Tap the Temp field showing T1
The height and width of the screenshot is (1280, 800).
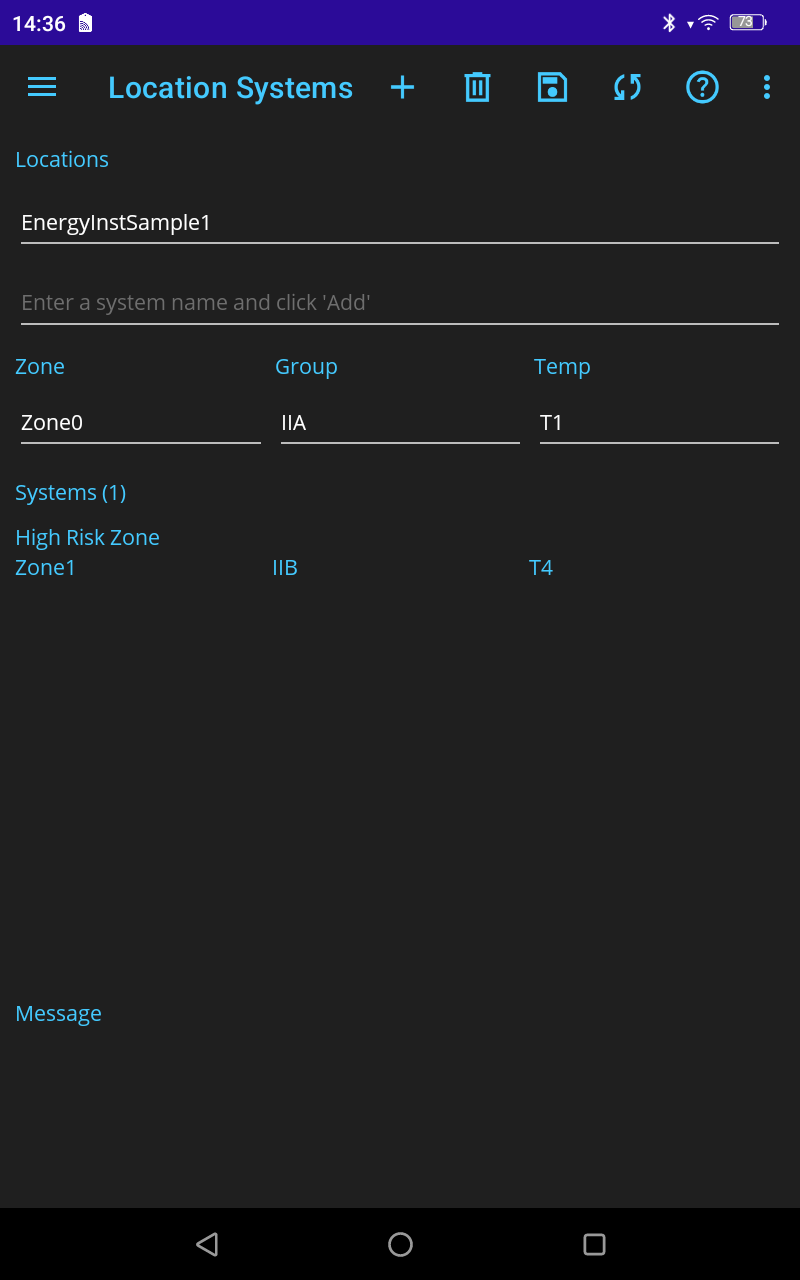(x=658, y=422)
